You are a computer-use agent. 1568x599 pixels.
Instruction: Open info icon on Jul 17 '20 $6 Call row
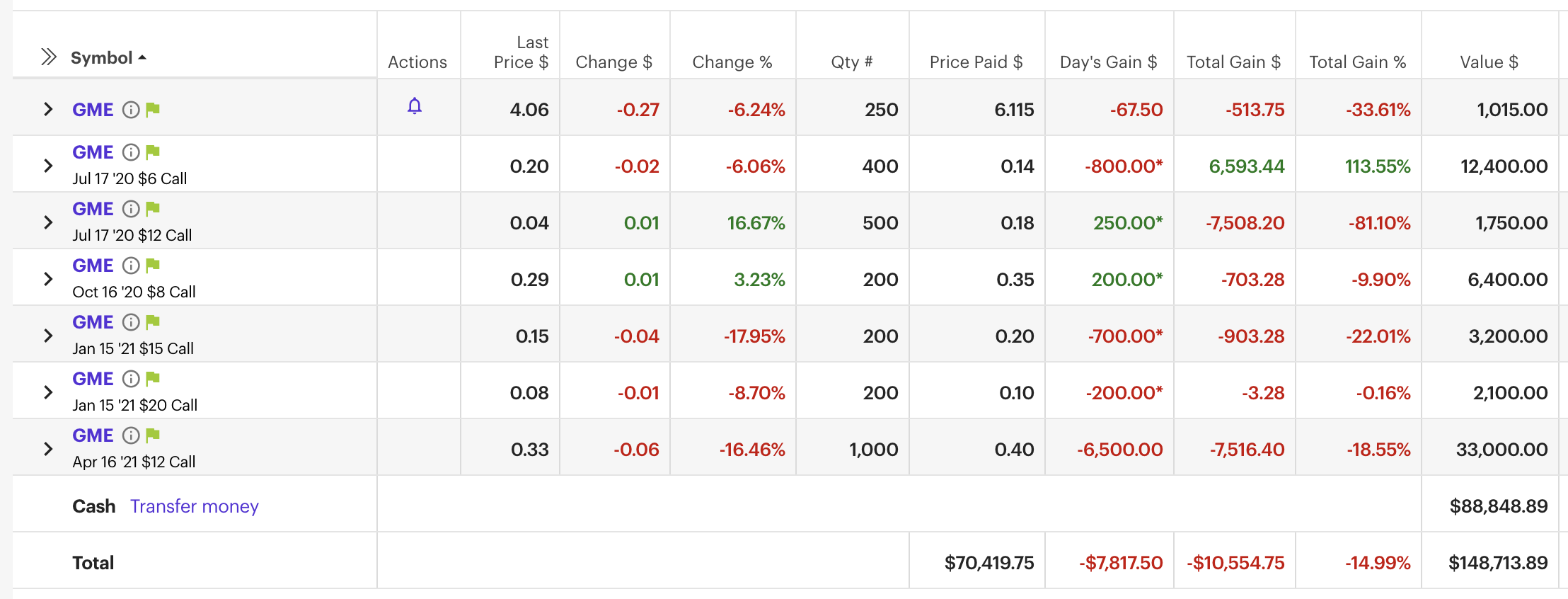[131, 152]
